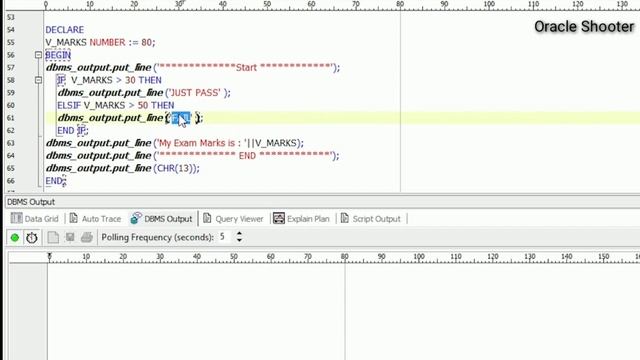Click line number 61 in the gutter

click(x=11, y=118)
